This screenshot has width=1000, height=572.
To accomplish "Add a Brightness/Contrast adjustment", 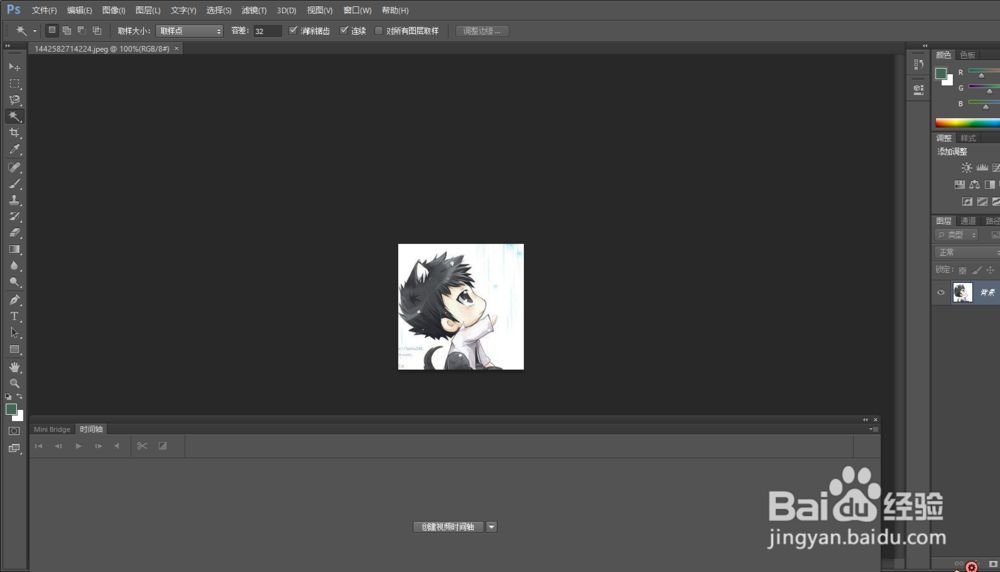I will [x=967, y=168].
